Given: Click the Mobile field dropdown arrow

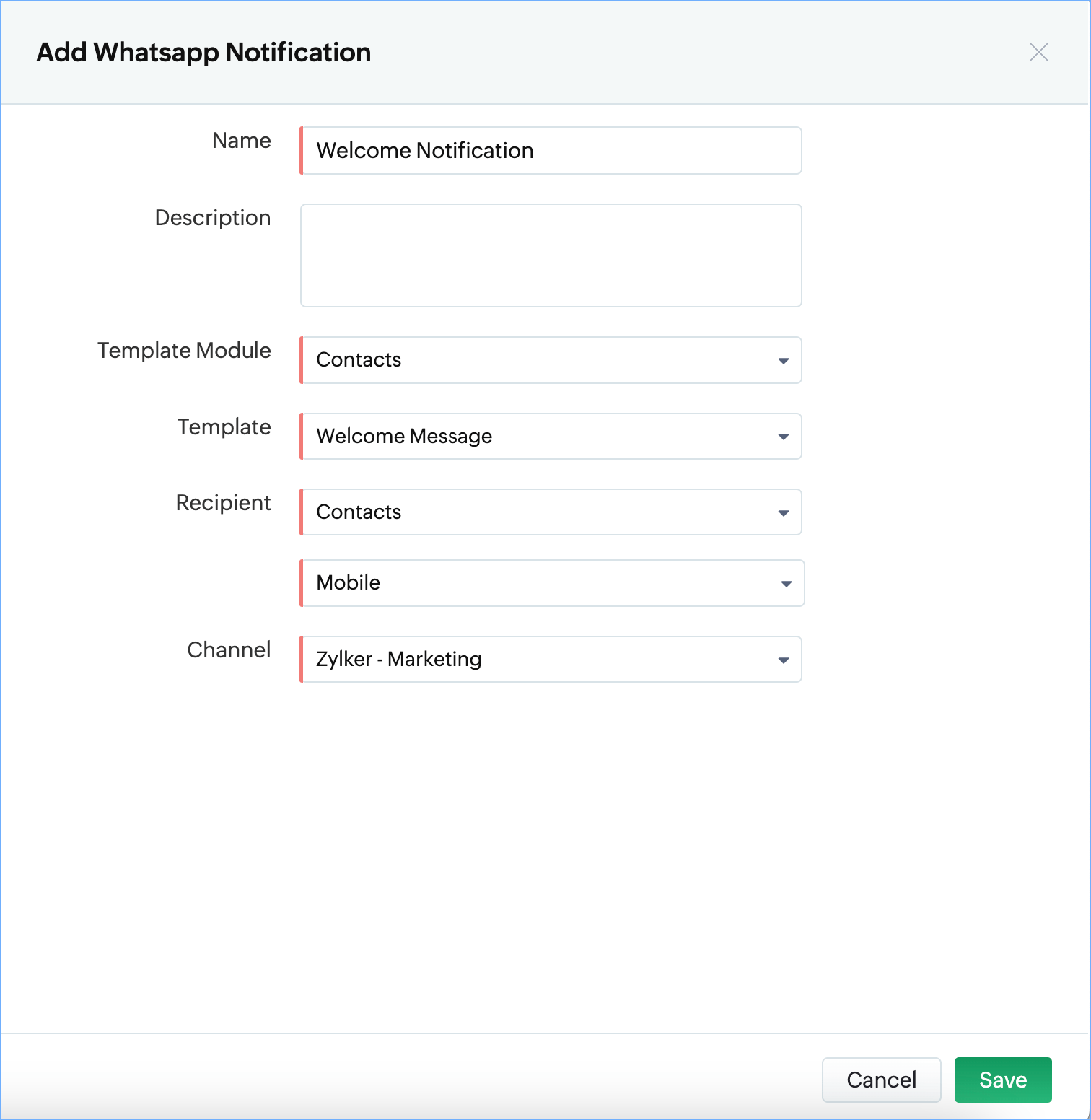Looking at the screenshot, I should [x=786, y=584].
